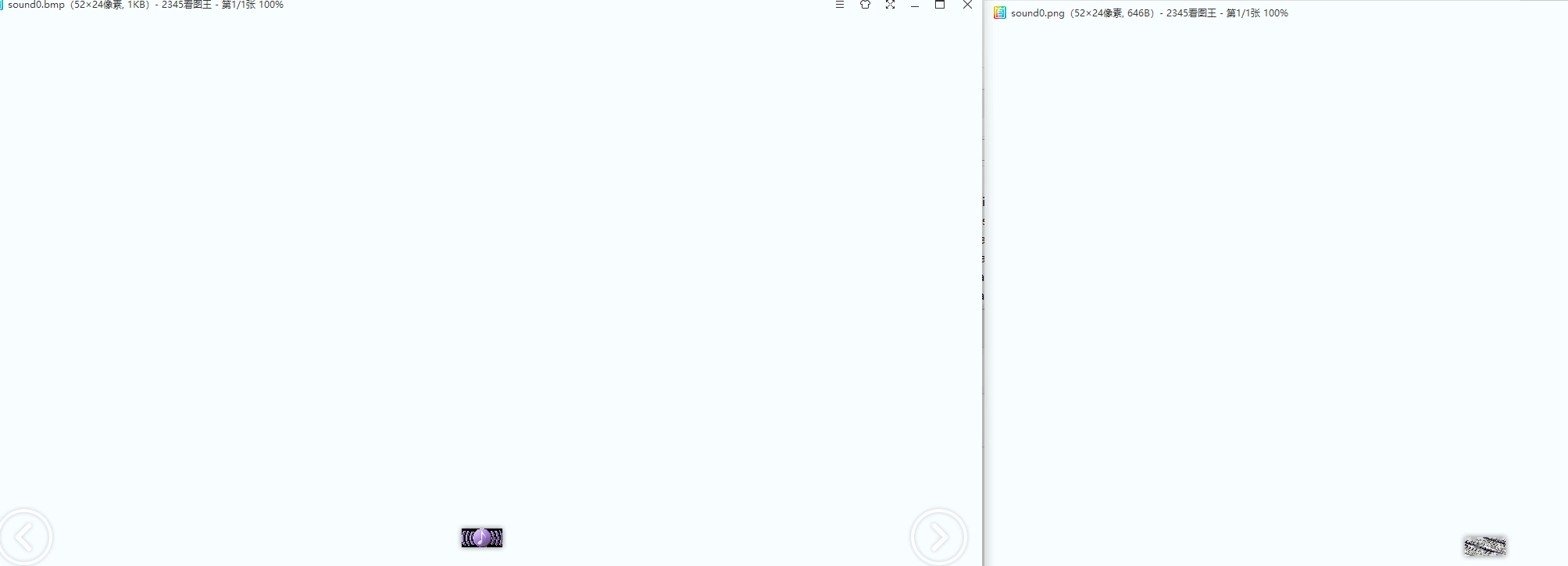Click the 100% zoom label of sound0.png window
This screenshot has width=1568, height=566.
pos(1276,13)
